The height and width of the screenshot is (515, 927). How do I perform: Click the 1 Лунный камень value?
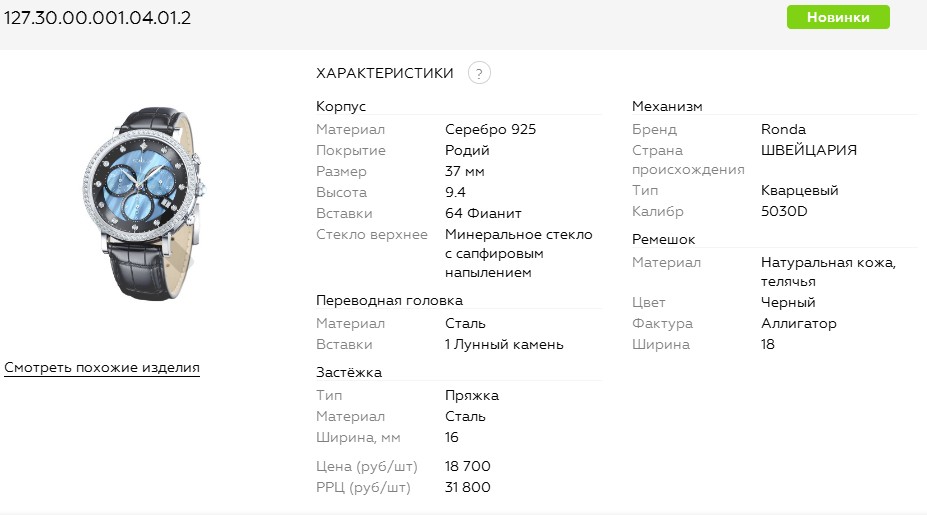click(504, 344)
